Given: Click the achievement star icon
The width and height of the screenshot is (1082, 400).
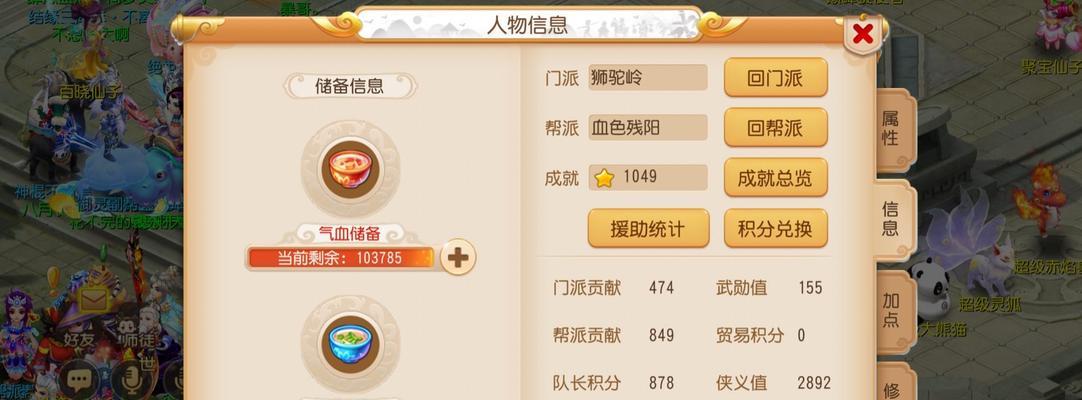Looking at the screenshot, I should point(604,178).
